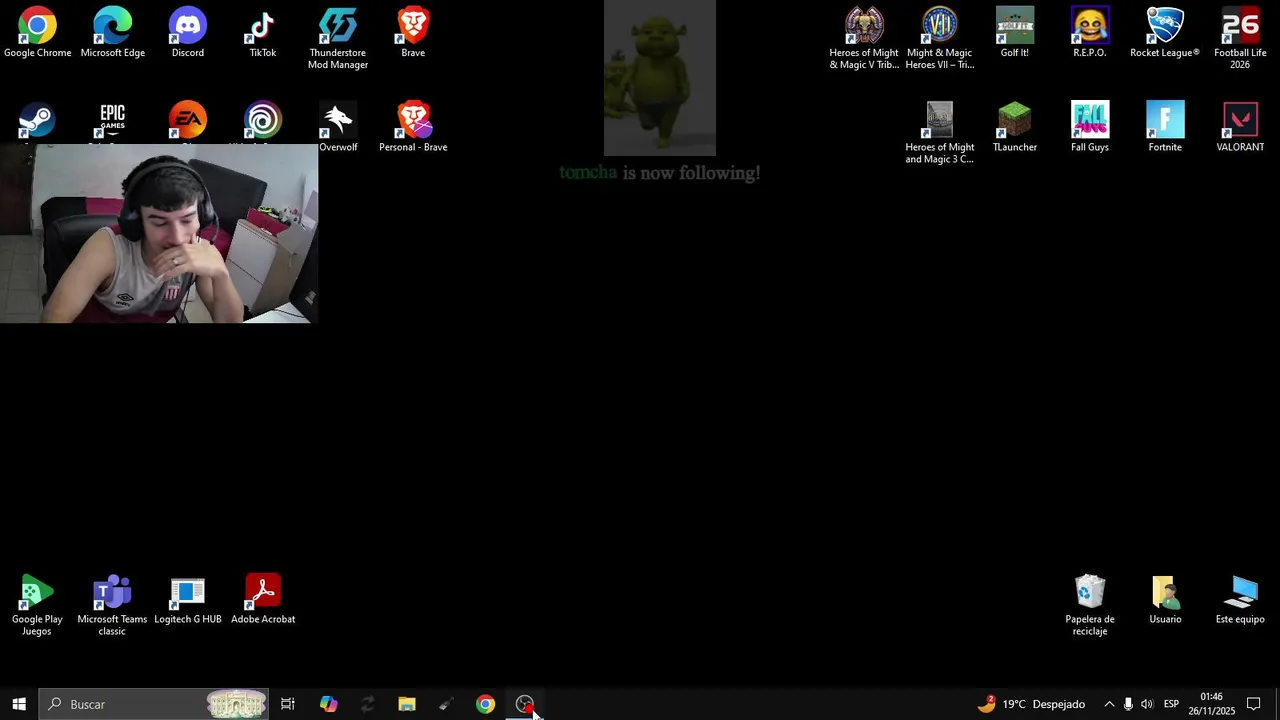Screen dimensions: 1280x720
Task: Select the VALORANT desktop icon
Action: (1239, 127)
